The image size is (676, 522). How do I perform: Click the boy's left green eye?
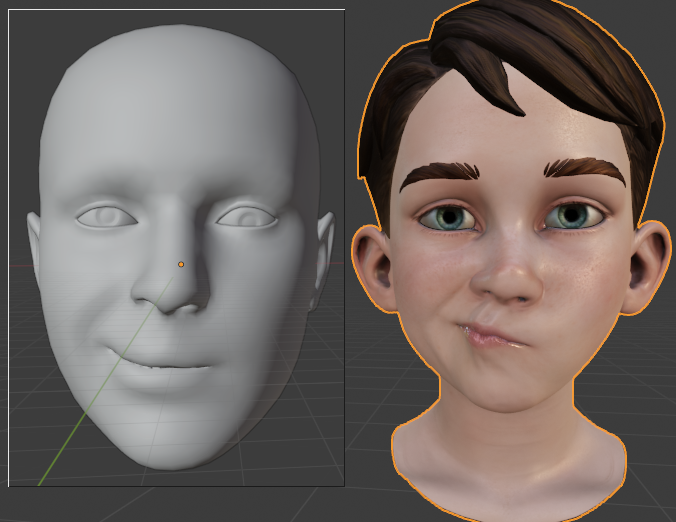449,217
